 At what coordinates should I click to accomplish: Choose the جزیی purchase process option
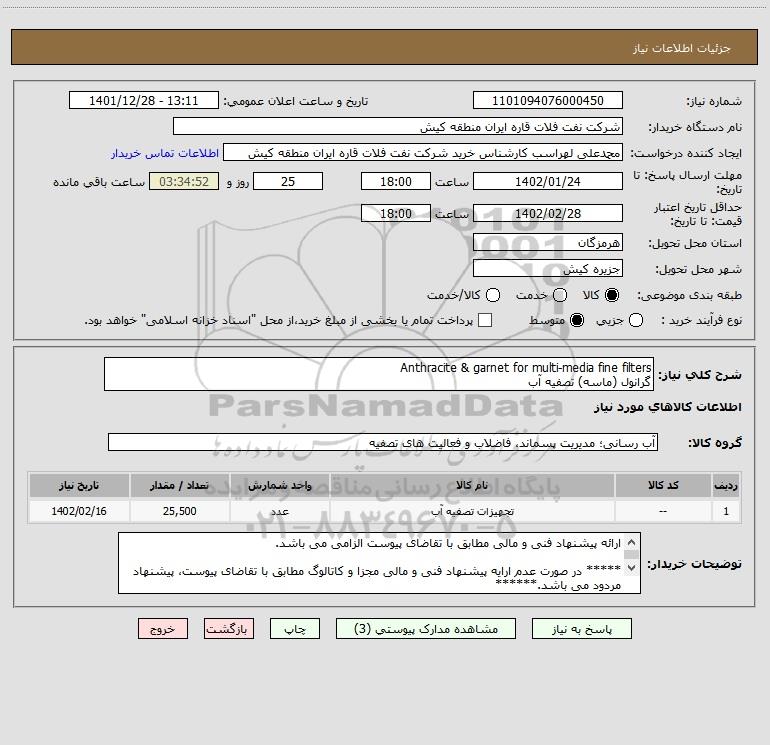(x=636, y=320)
